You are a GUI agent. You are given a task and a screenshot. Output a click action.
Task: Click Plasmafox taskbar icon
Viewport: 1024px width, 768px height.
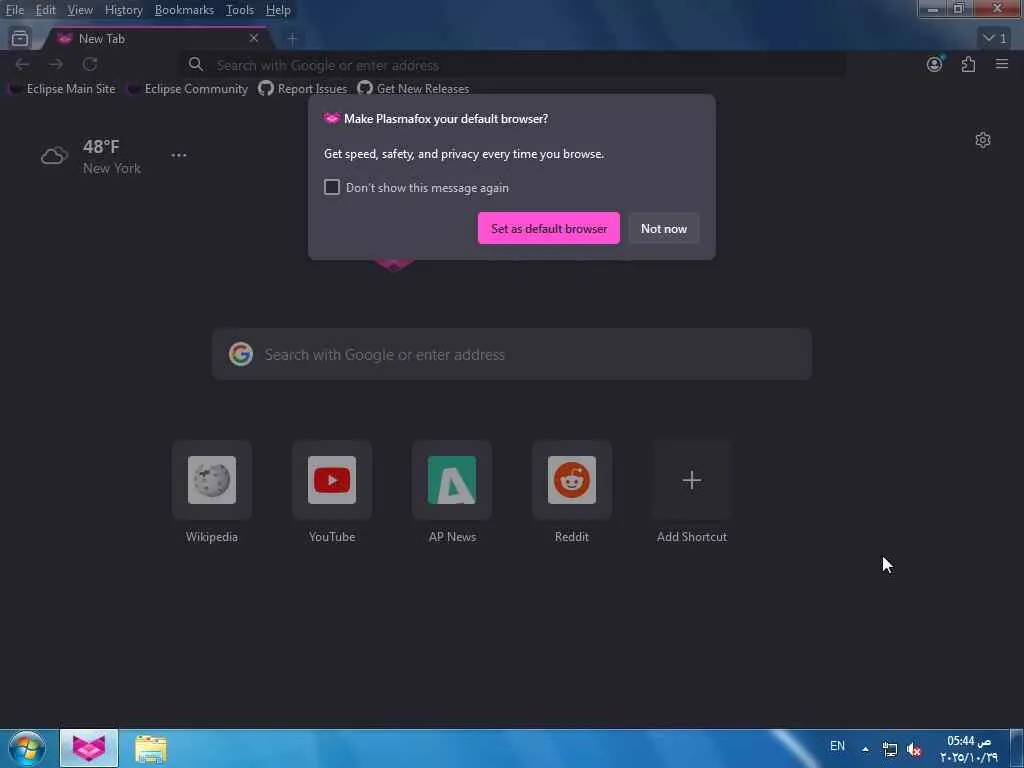[x=89, y=748]
